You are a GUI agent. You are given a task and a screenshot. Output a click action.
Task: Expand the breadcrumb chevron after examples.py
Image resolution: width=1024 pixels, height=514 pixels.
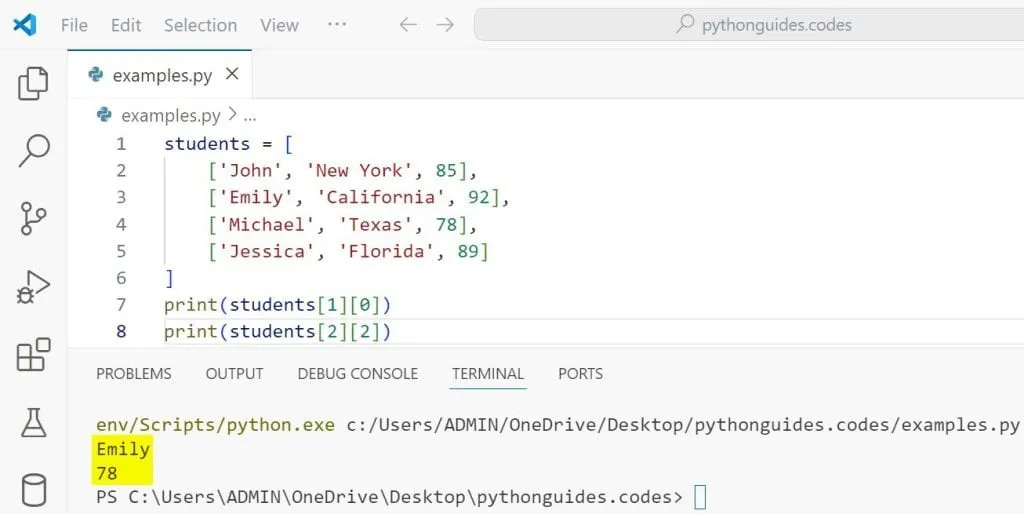click(232, 115)
